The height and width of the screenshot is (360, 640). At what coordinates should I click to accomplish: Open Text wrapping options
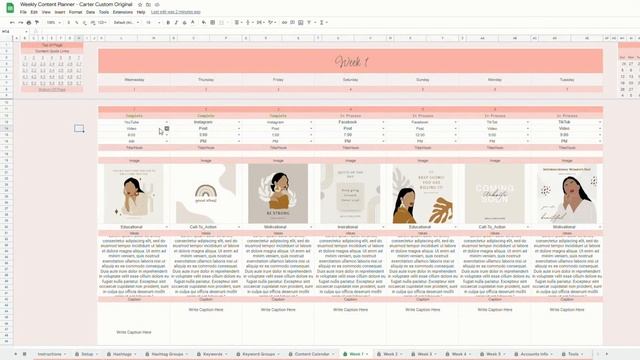260,22
